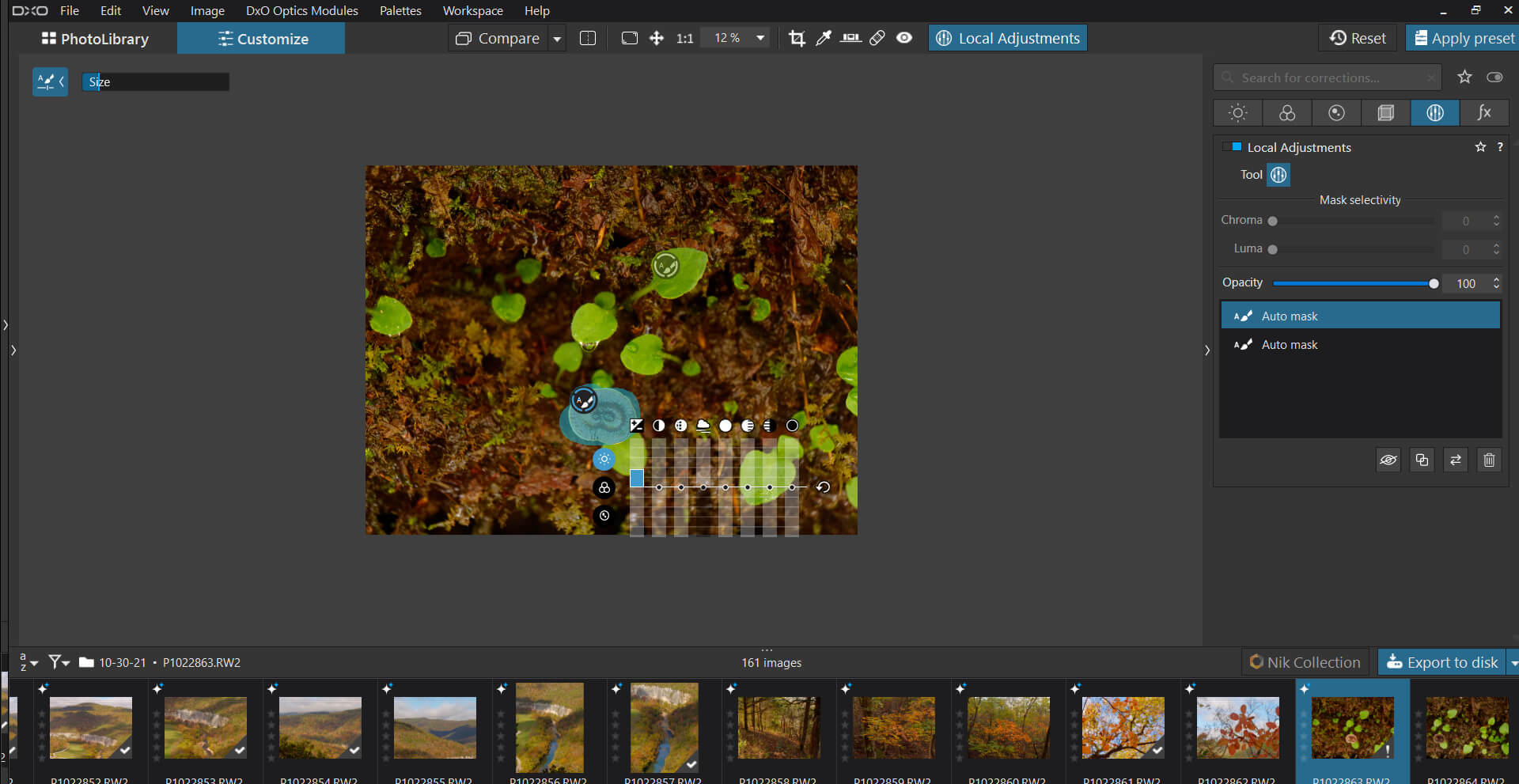Toggle mask visibility eye in mask list
The image size is (1519, 784).
tap(1388, 460)
